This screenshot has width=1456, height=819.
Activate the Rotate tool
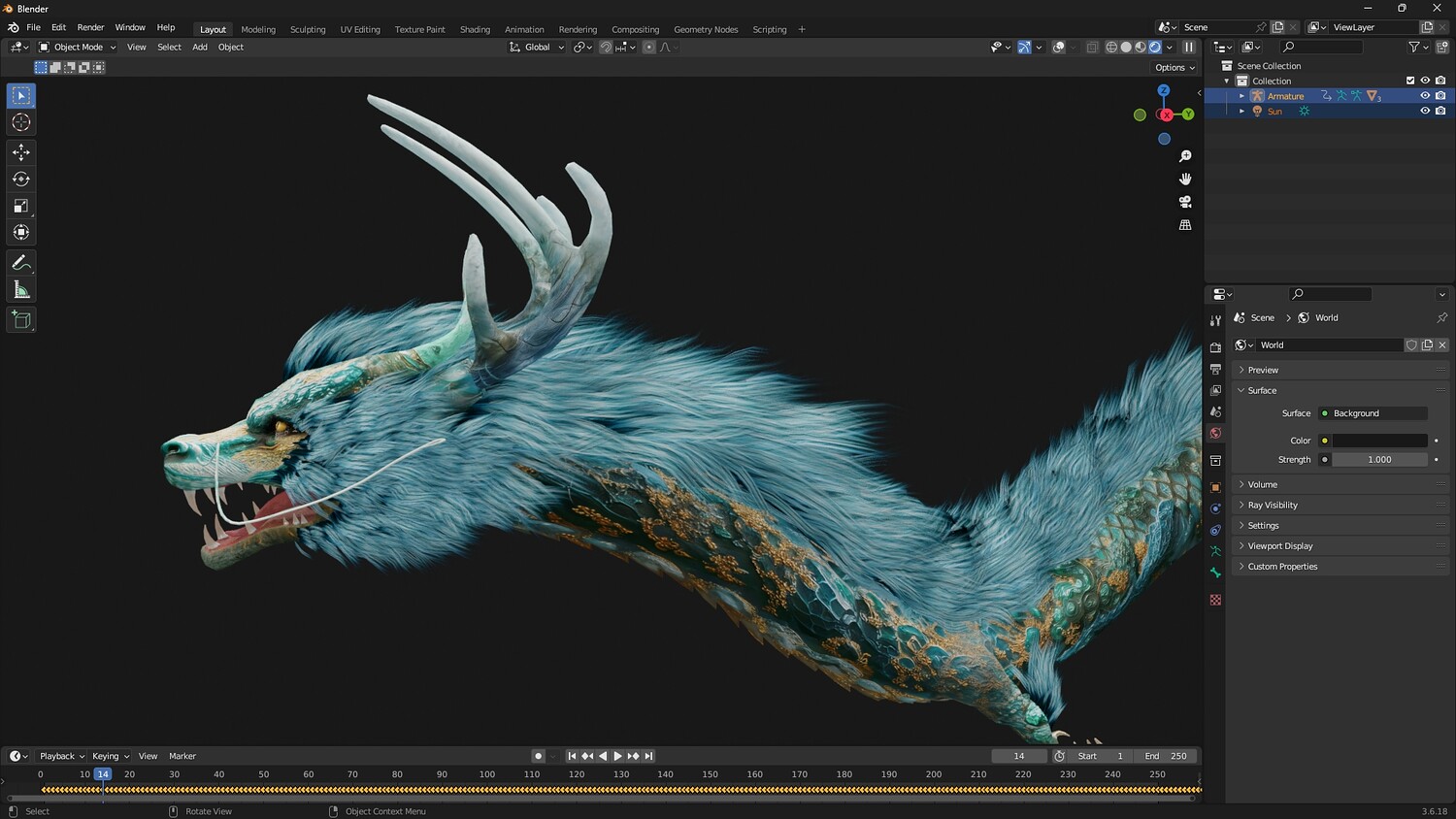[x=21, y=179]
